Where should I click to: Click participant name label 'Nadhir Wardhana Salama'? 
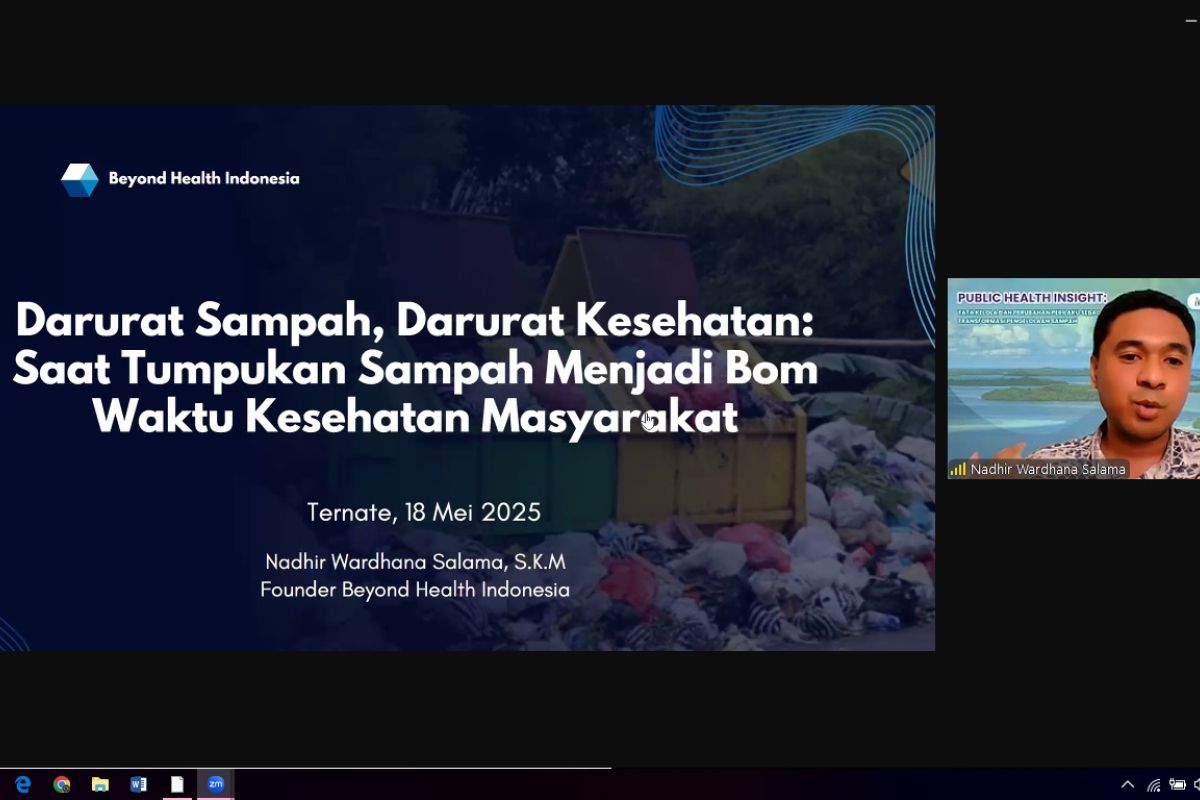click(1048, 469)
